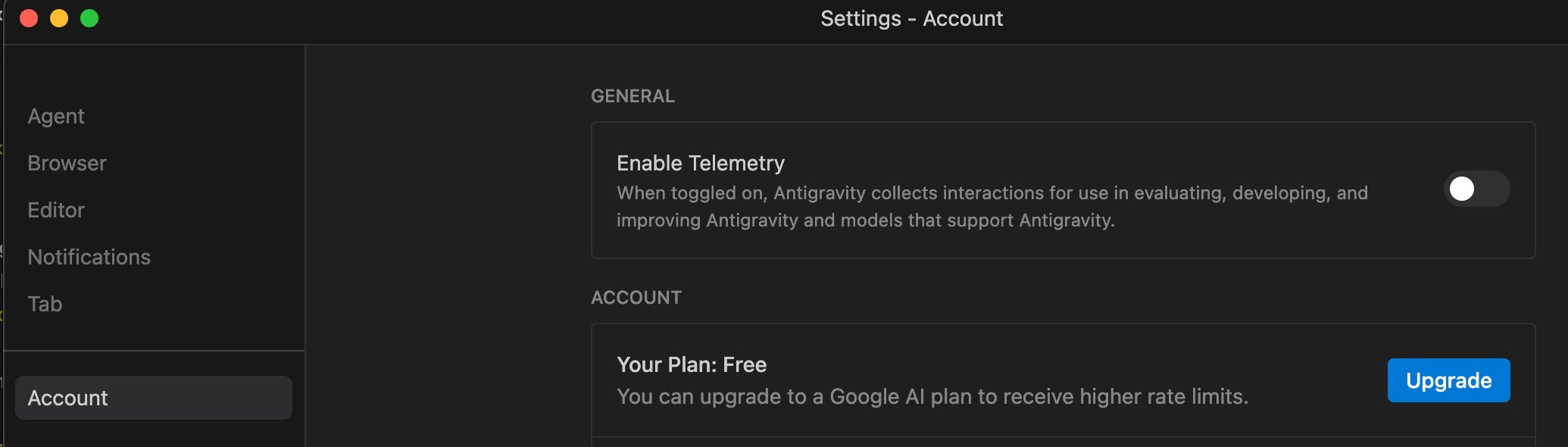1568x447 pixels.
Task: Click the Google AI plan upgrade description
Action: [x=932, y=396]
